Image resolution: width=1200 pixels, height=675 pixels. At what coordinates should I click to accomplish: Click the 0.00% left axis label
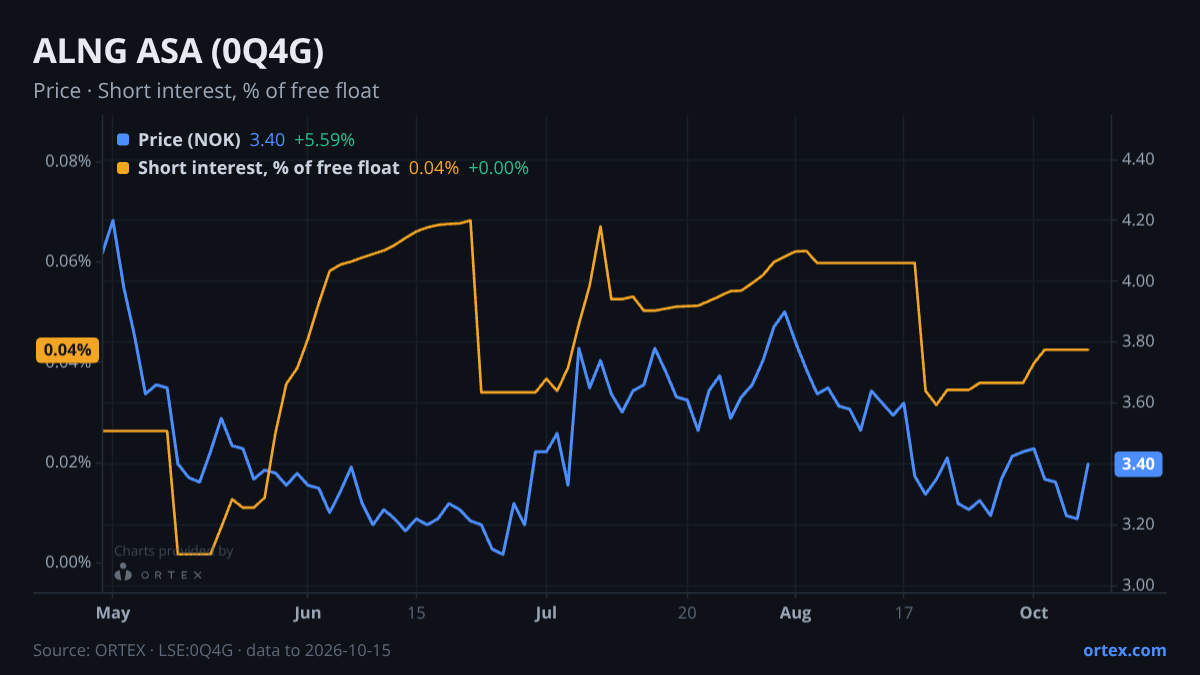69,562
